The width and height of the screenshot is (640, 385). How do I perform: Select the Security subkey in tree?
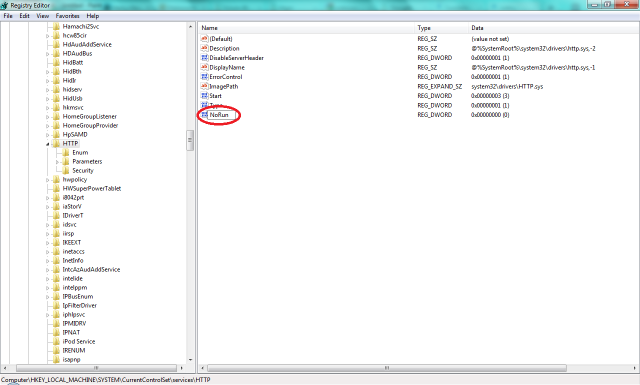click(x=83, y=170)
